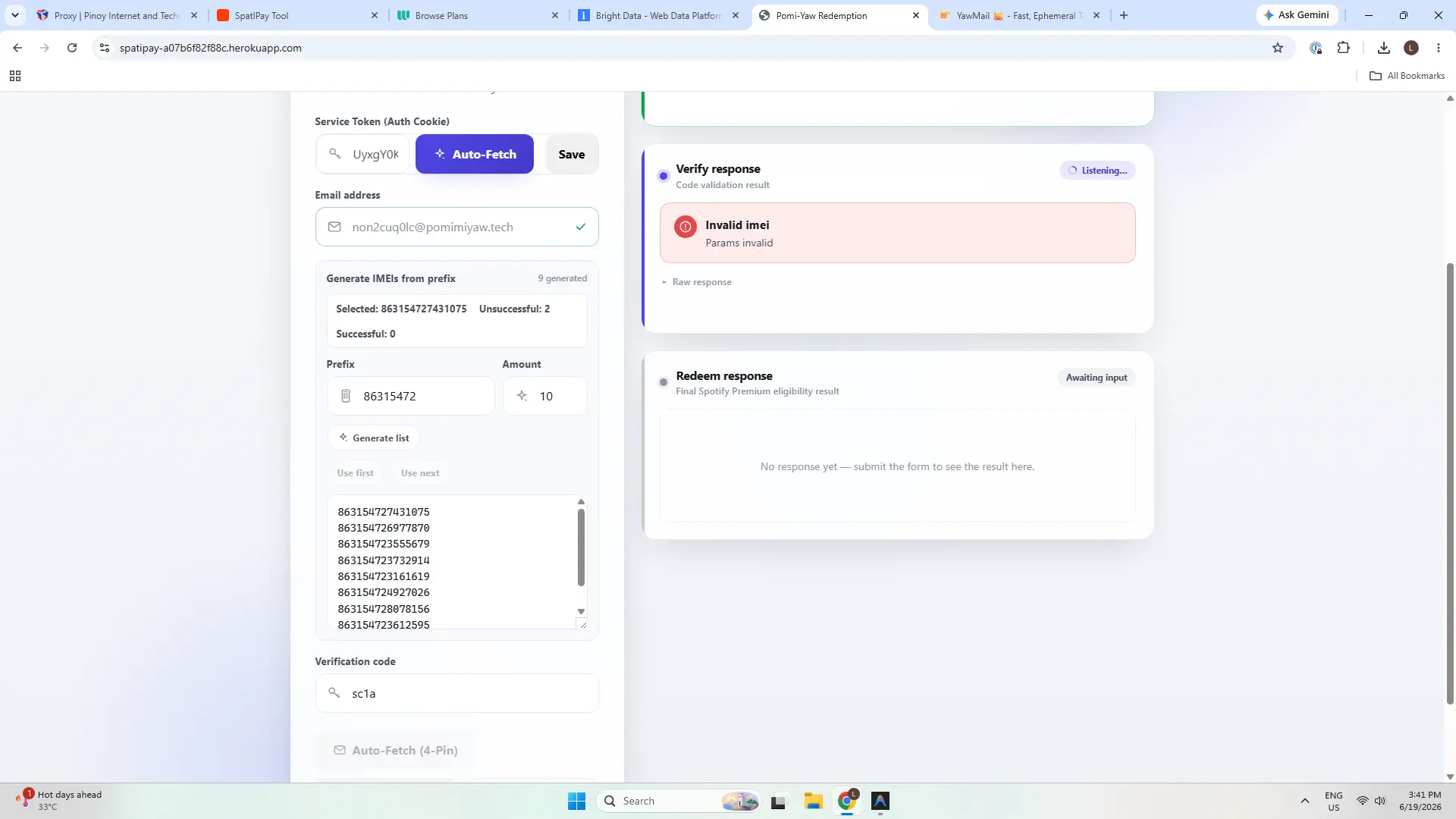Expand the Raw response disclosure
Screen dimensions: 1456x819
click(697, 282)
